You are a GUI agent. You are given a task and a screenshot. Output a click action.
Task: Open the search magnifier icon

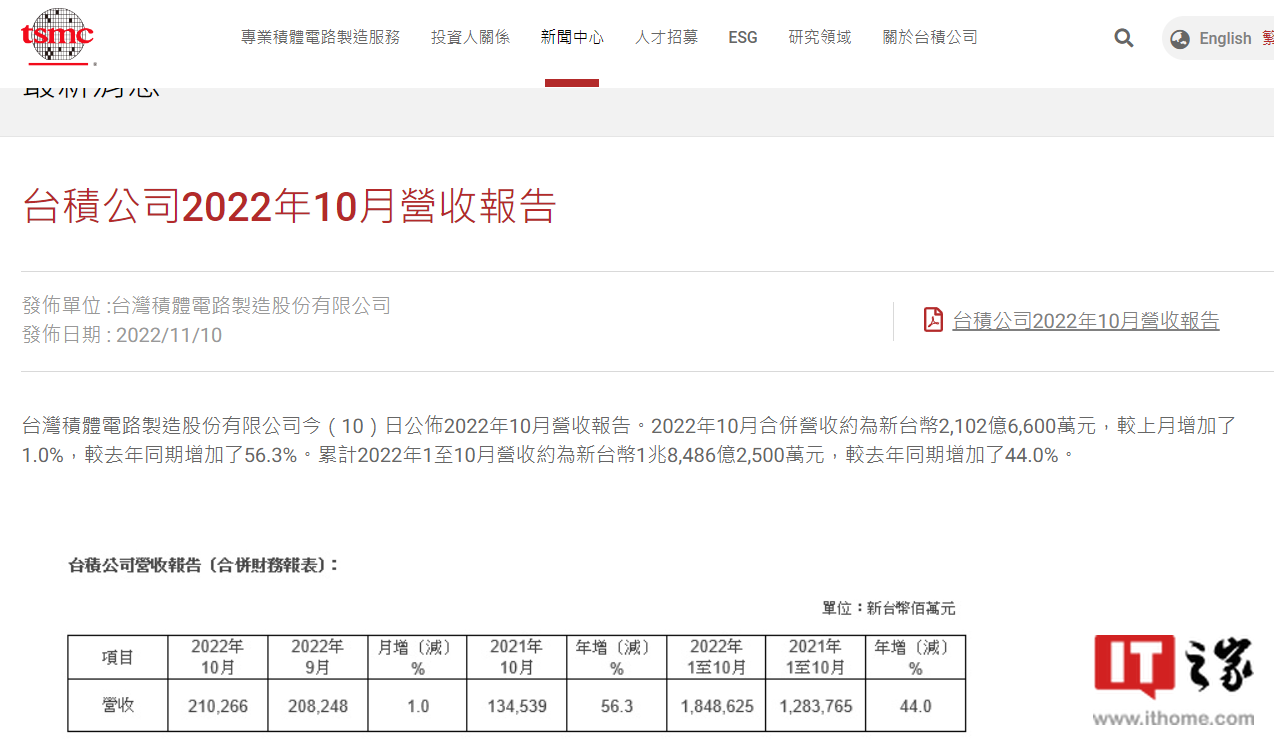[1124, 38]
